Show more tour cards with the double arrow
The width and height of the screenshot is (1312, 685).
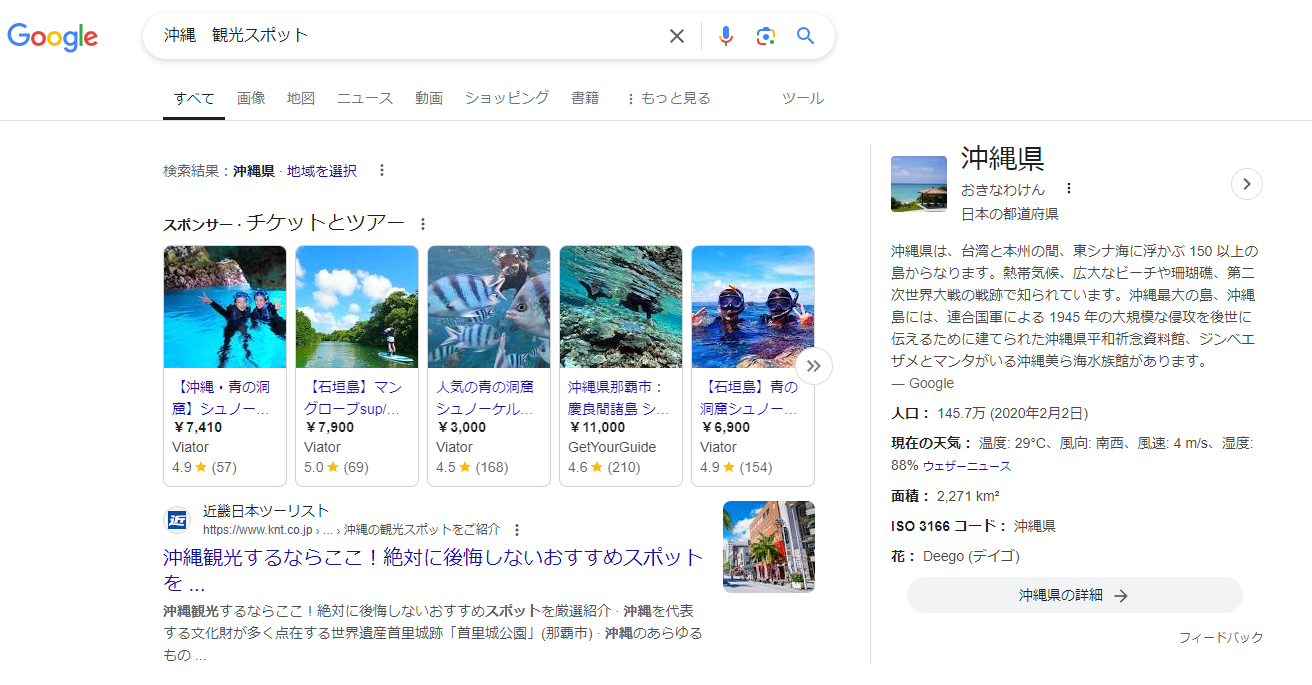coord(813,366)
